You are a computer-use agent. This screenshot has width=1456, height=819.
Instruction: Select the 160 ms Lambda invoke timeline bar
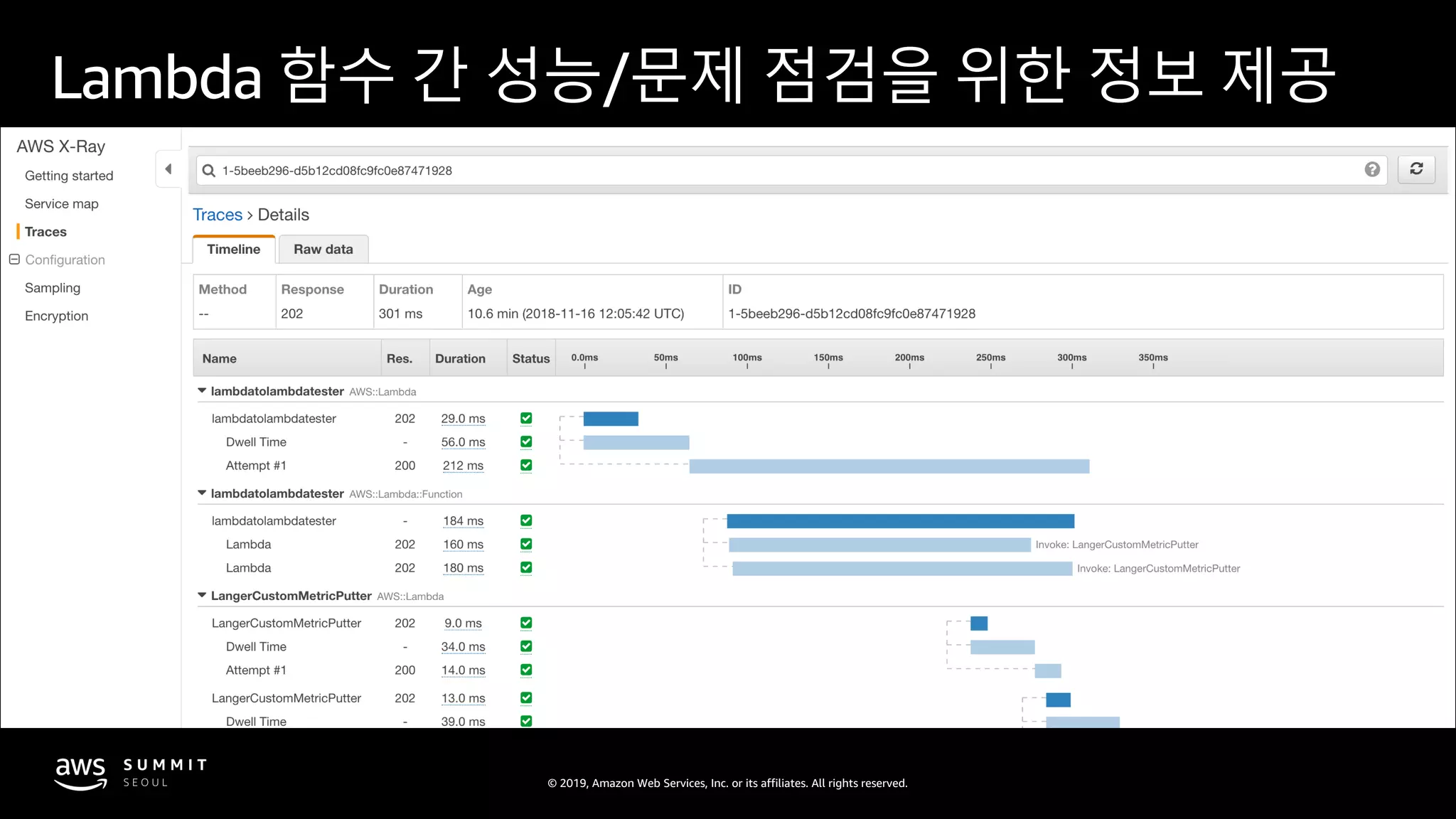pos(879,545)
